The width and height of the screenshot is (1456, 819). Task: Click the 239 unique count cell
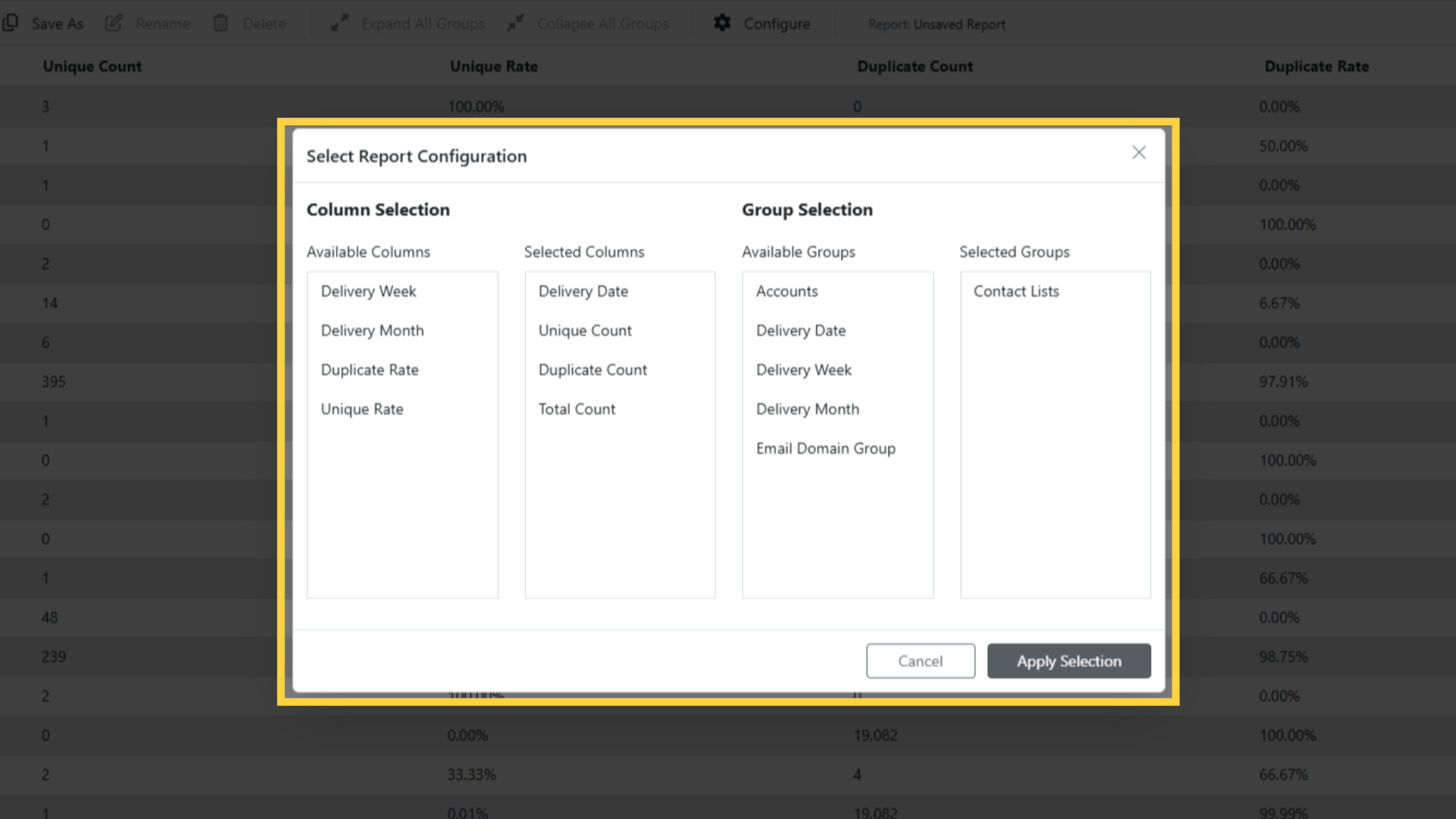pyautogui.click(x=54, y=657)
